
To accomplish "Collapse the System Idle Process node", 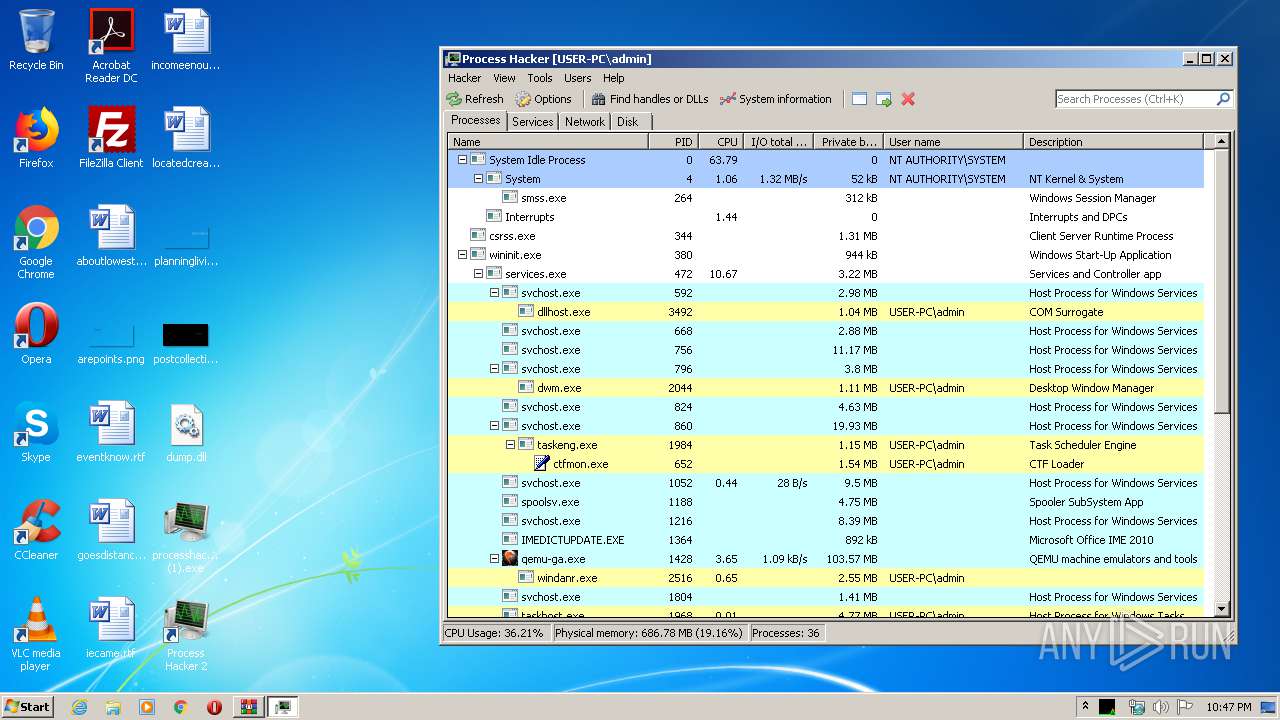I will coord(462,160).
